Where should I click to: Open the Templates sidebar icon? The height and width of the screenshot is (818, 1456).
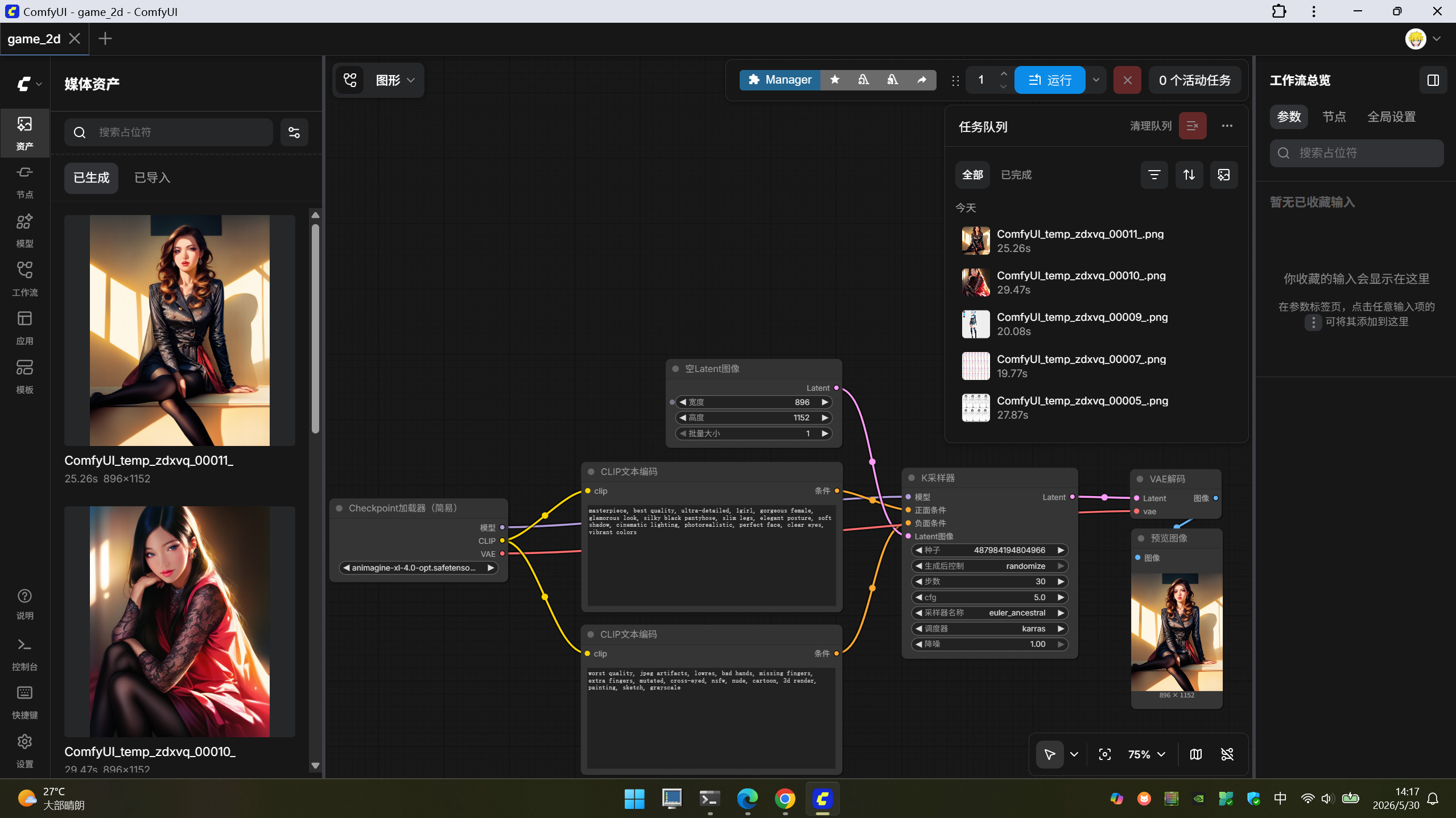(x=24, y=377)
